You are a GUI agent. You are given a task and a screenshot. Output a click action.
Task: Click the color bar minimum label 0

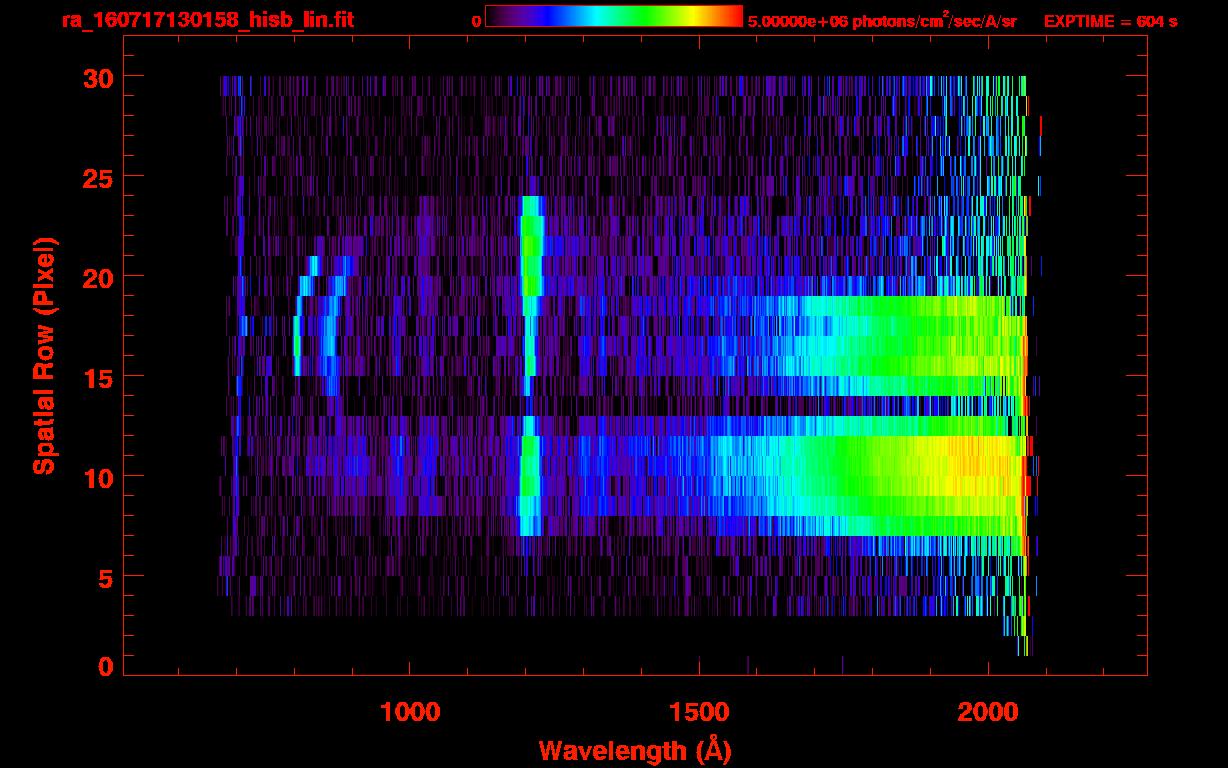(477, 21)
